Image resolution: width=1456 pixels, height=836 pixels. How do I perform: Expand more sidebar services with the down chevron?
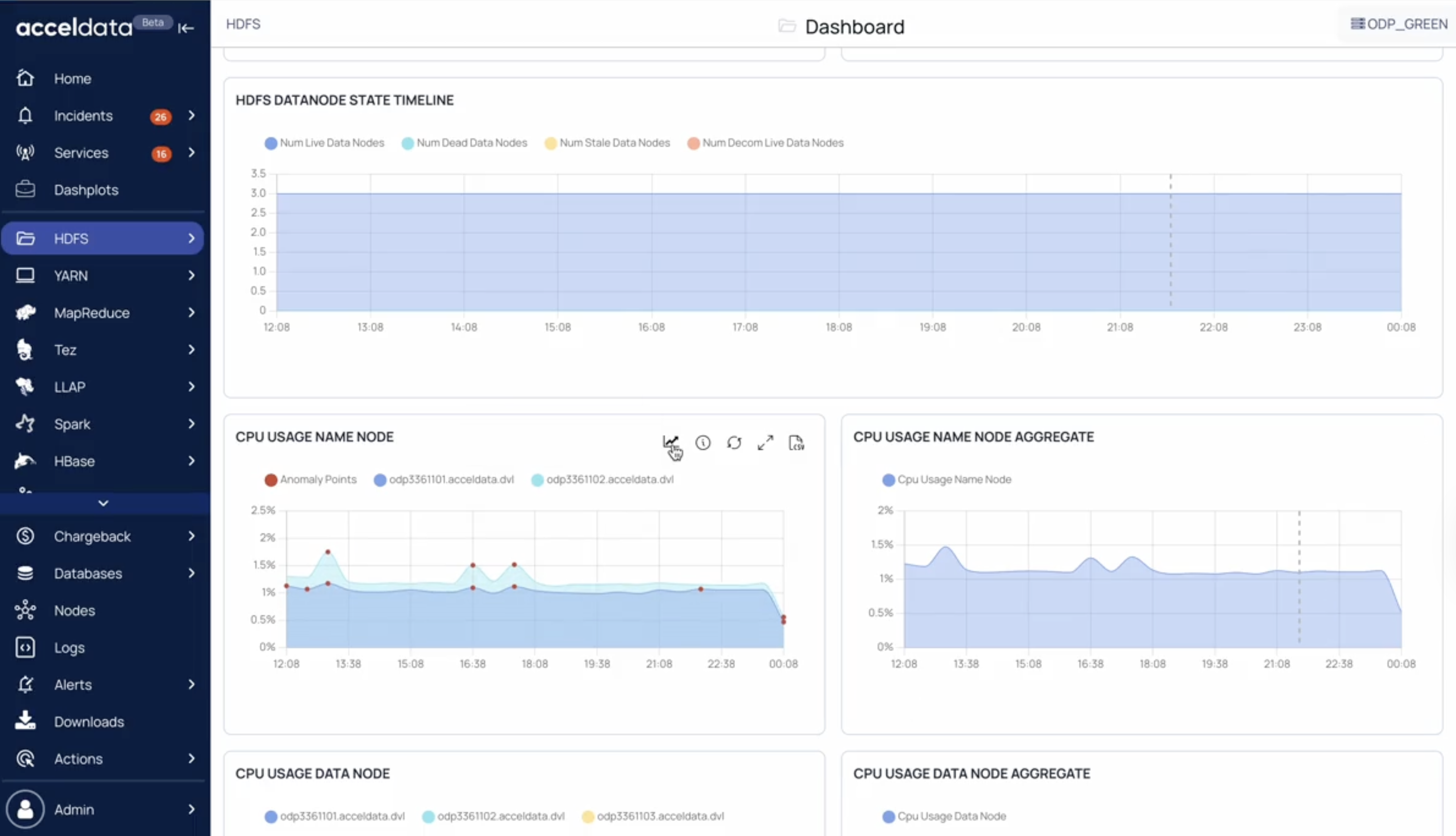103,503
